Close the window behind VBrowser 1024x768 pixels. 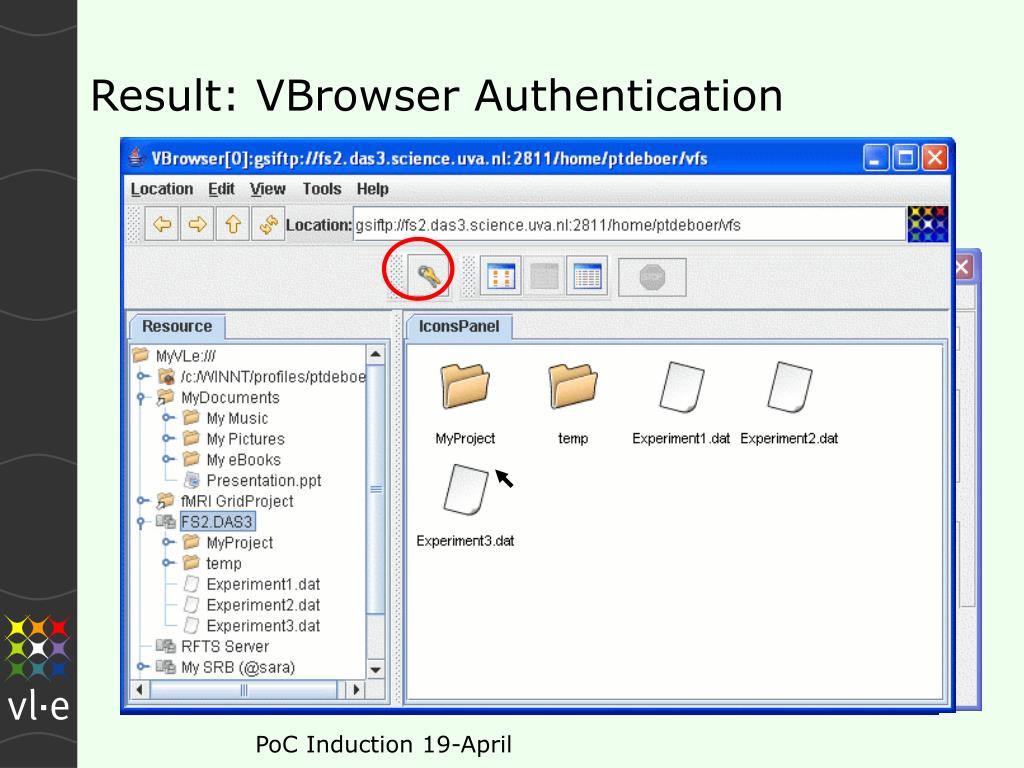click(963, 266)
